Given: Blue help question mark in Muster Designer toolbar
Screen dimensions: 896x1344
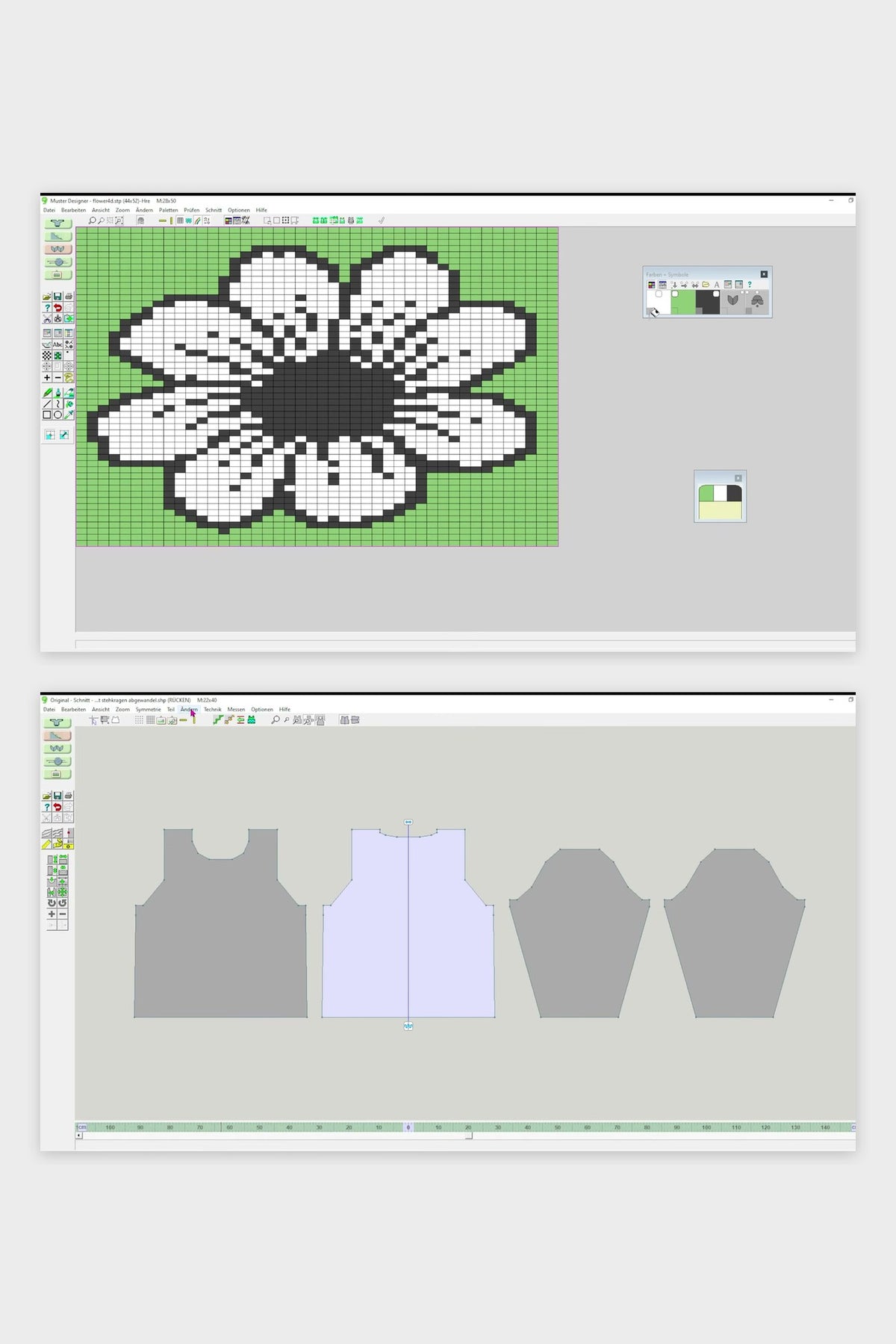Looking at the screenshot, I should [47, 308].
